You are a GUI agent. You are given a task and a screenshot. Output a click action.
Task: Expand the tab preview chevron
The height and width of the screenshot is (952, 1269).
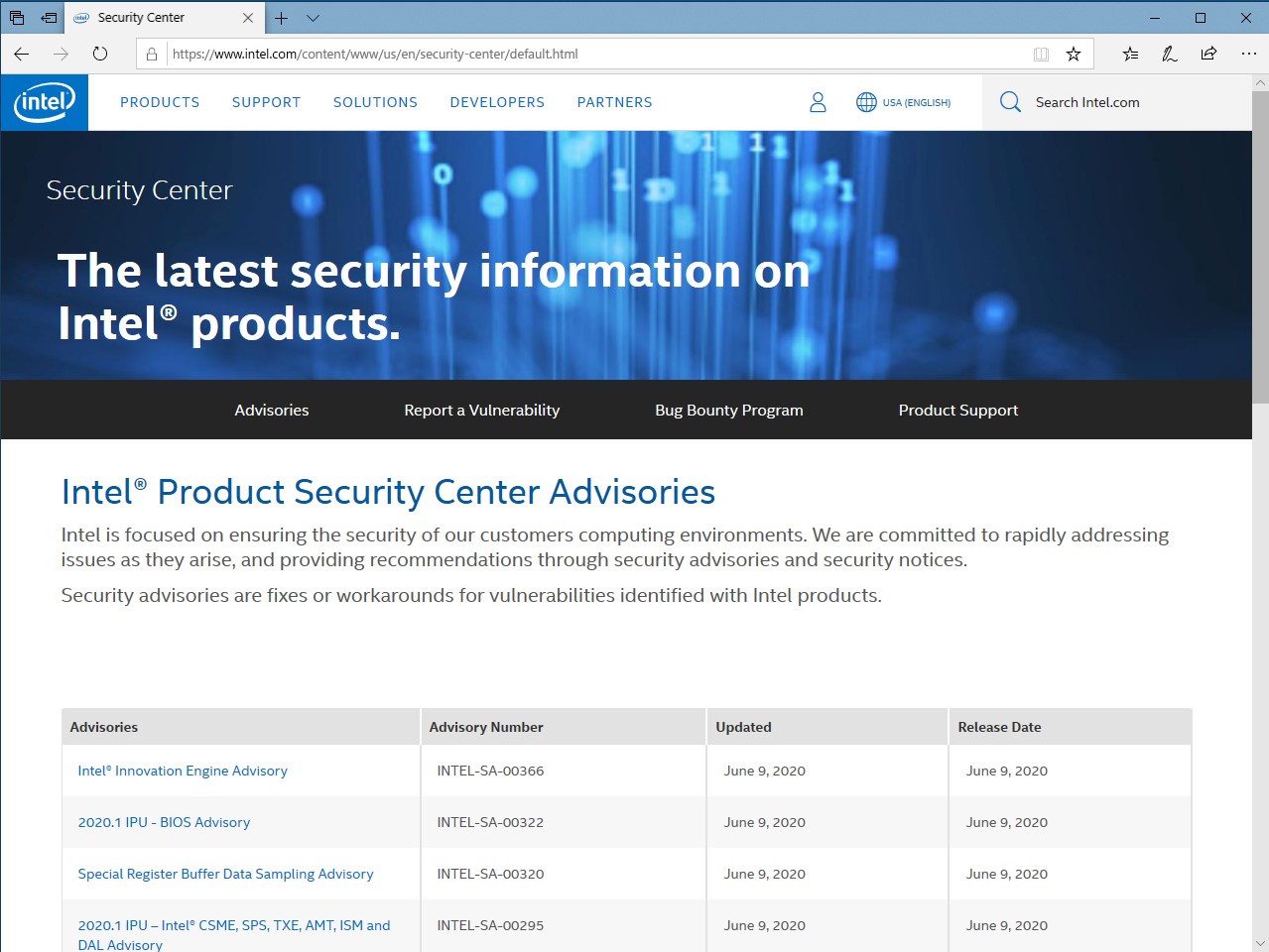pos(313,18)
